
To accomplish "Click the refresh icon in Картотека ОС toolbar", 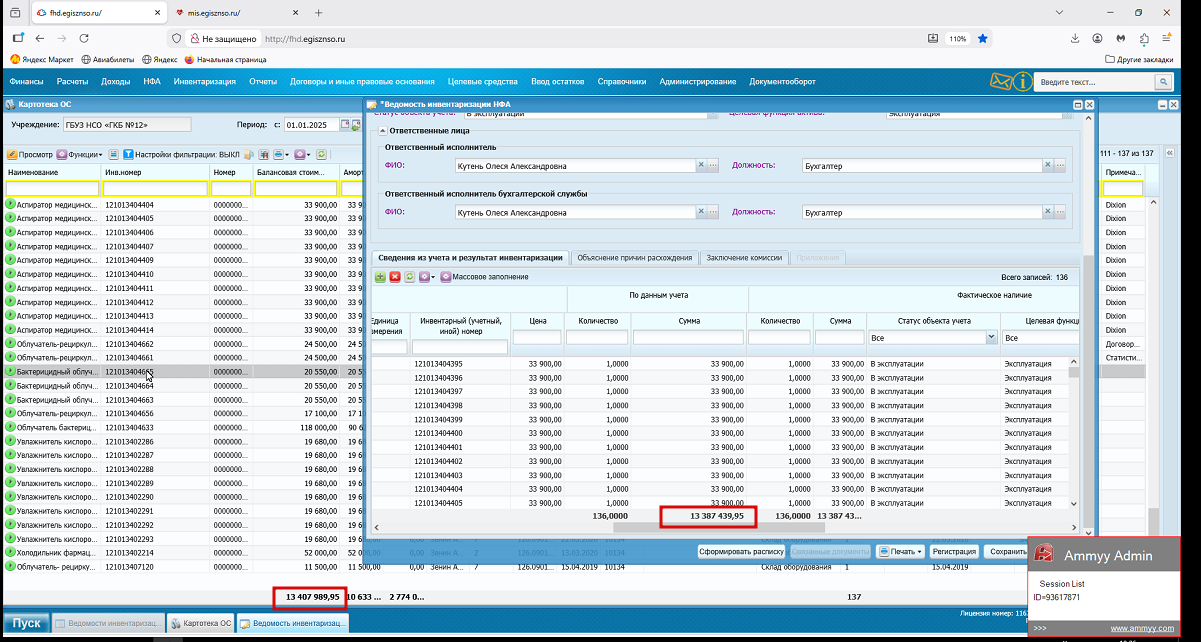I will tap(320, 155).
